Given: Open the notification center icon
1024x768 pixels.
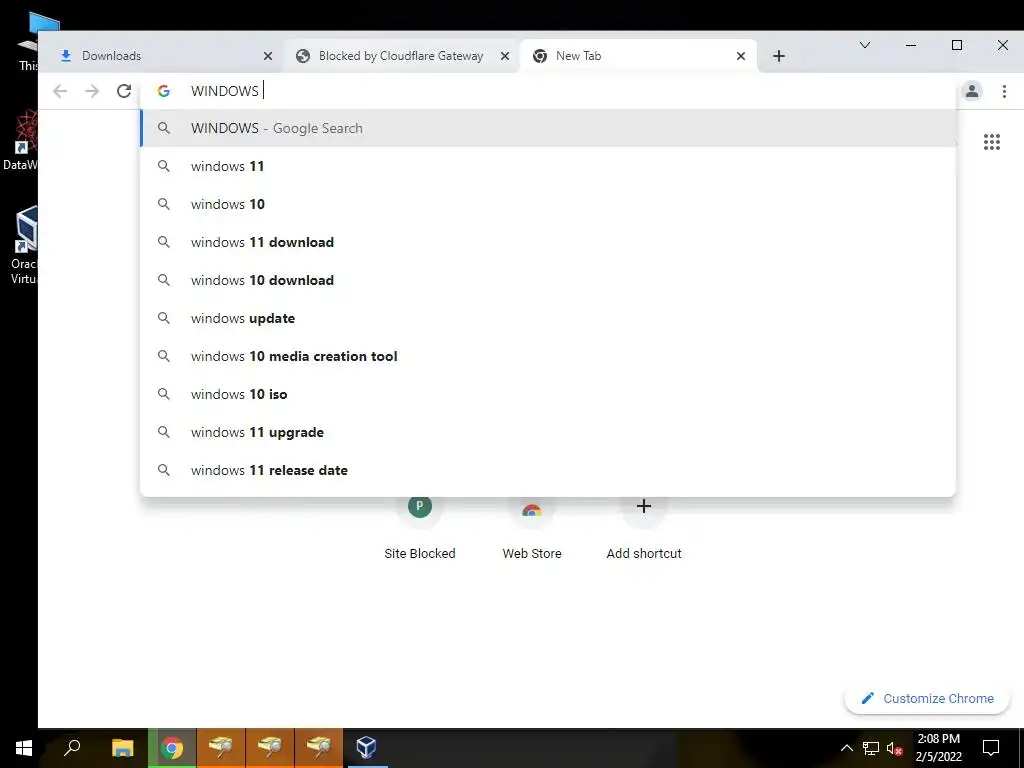Looking at the screenshot, I should tap(991, 748).
